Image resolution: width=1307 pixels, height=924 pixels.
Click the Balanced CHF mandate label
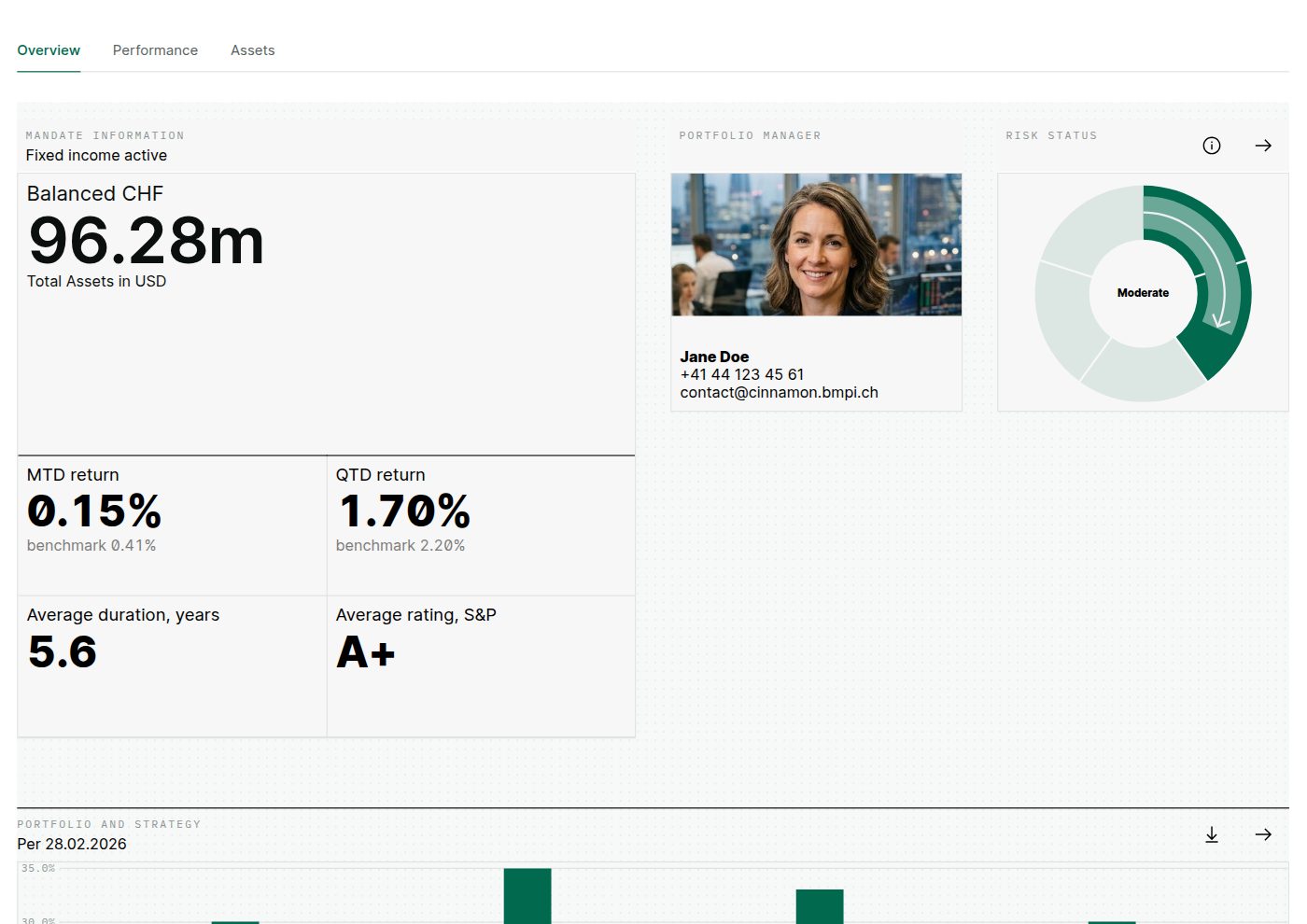(x=95, y=194)
